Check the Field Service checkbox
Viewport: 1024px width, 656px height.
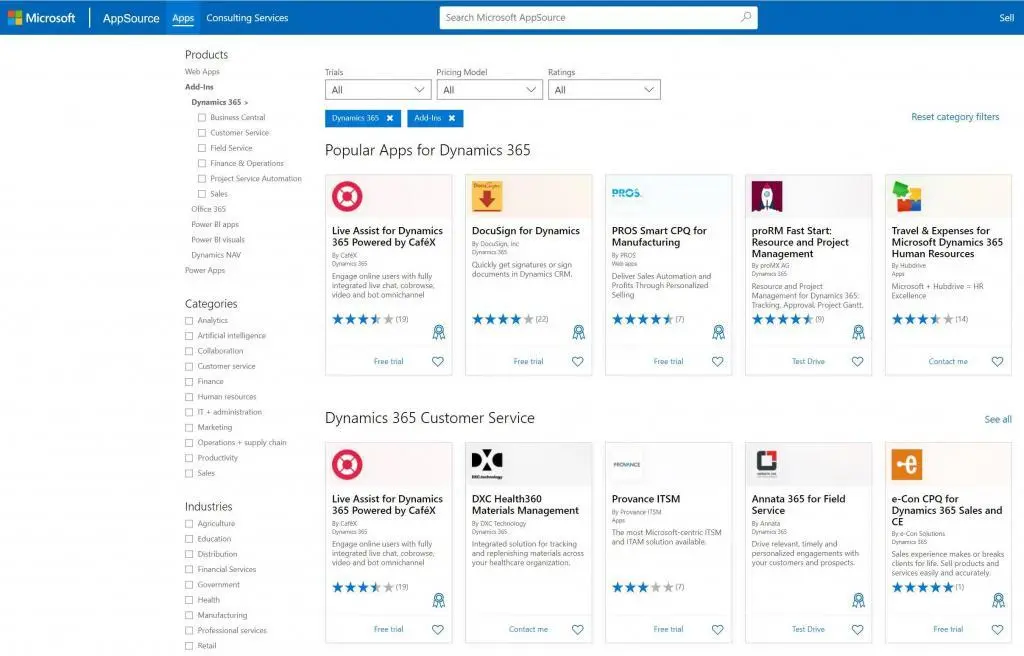click(202, 148)
